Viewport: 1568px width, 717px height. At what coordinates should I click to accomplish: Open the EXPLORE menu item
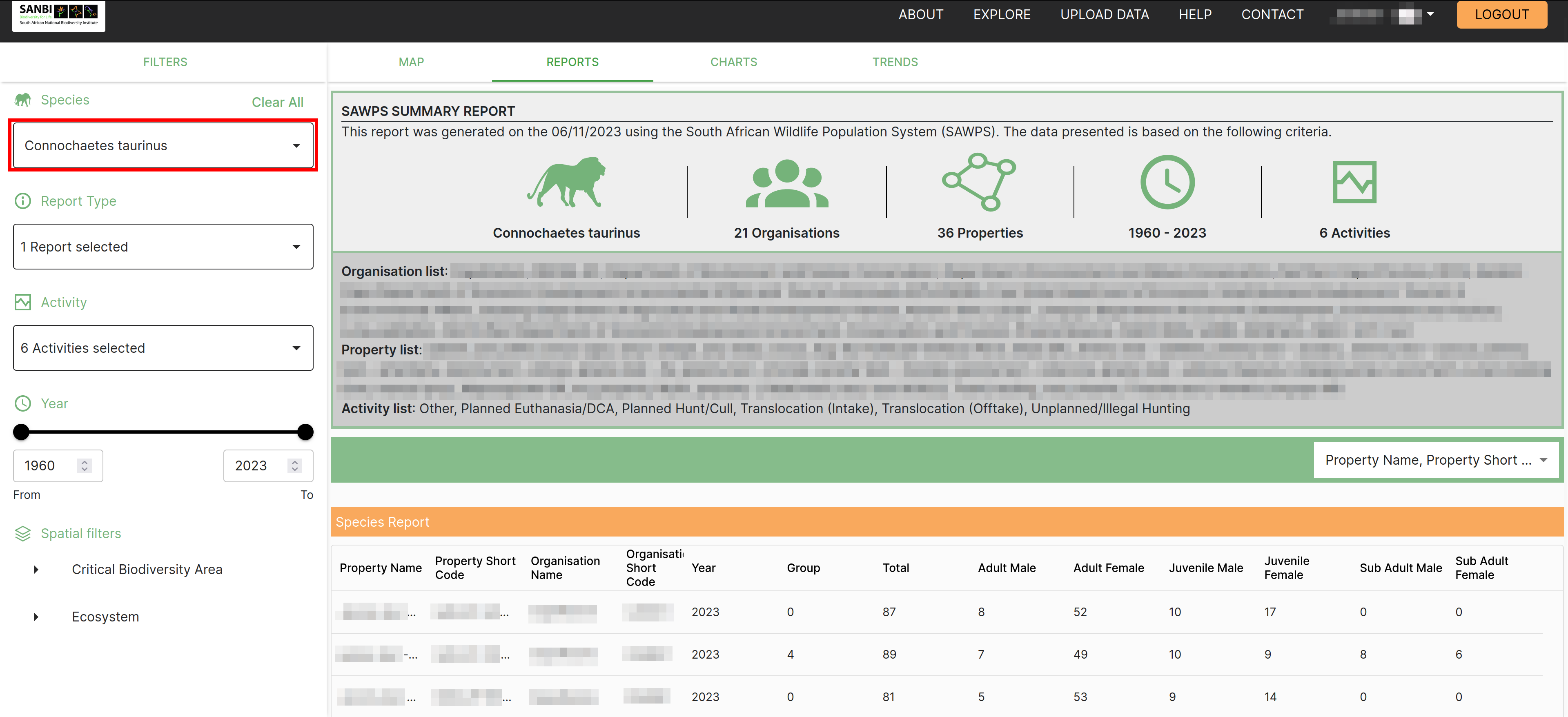[x=1001, y=15]
